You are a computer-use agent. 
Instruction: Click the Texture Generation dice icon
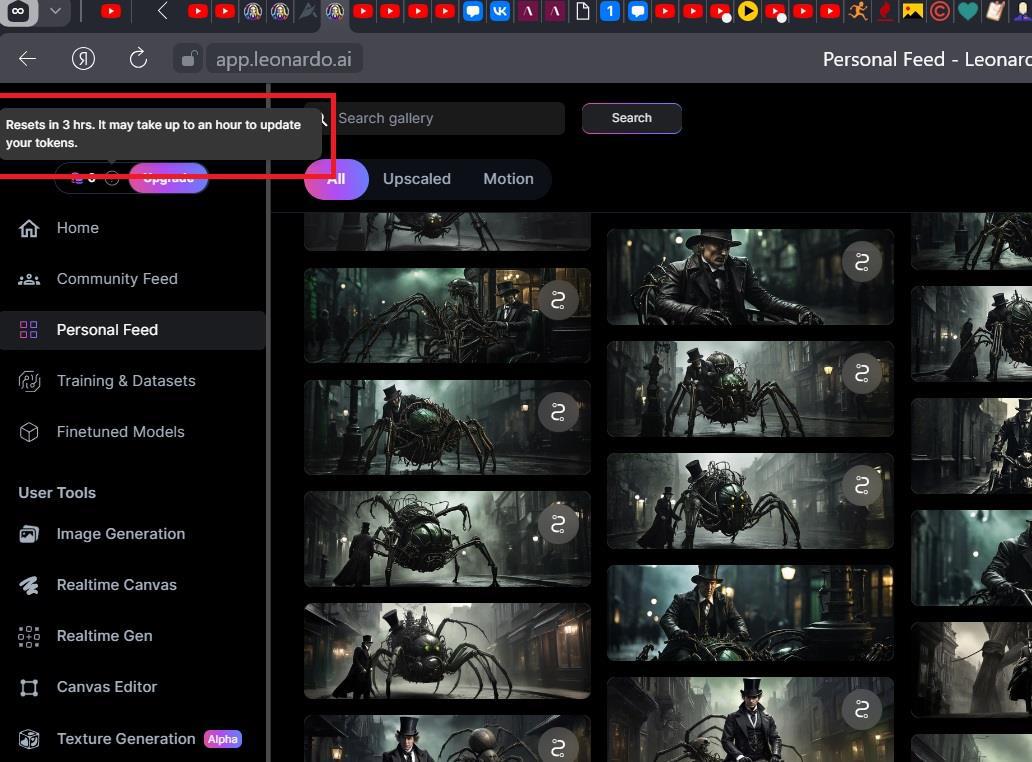[x=29, y=739]
